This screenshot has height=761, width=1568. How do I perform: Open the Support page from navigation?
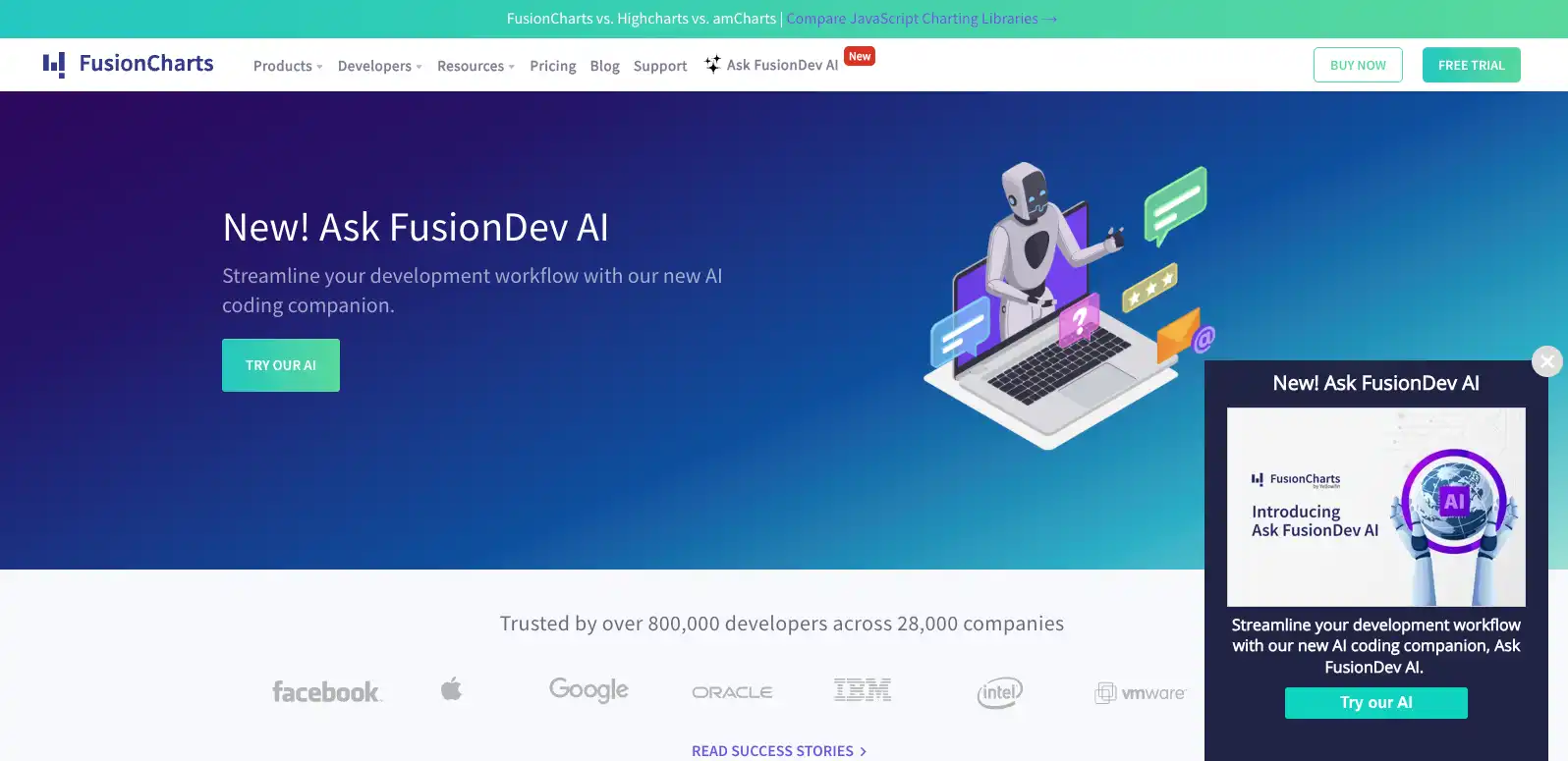(660, 66)
